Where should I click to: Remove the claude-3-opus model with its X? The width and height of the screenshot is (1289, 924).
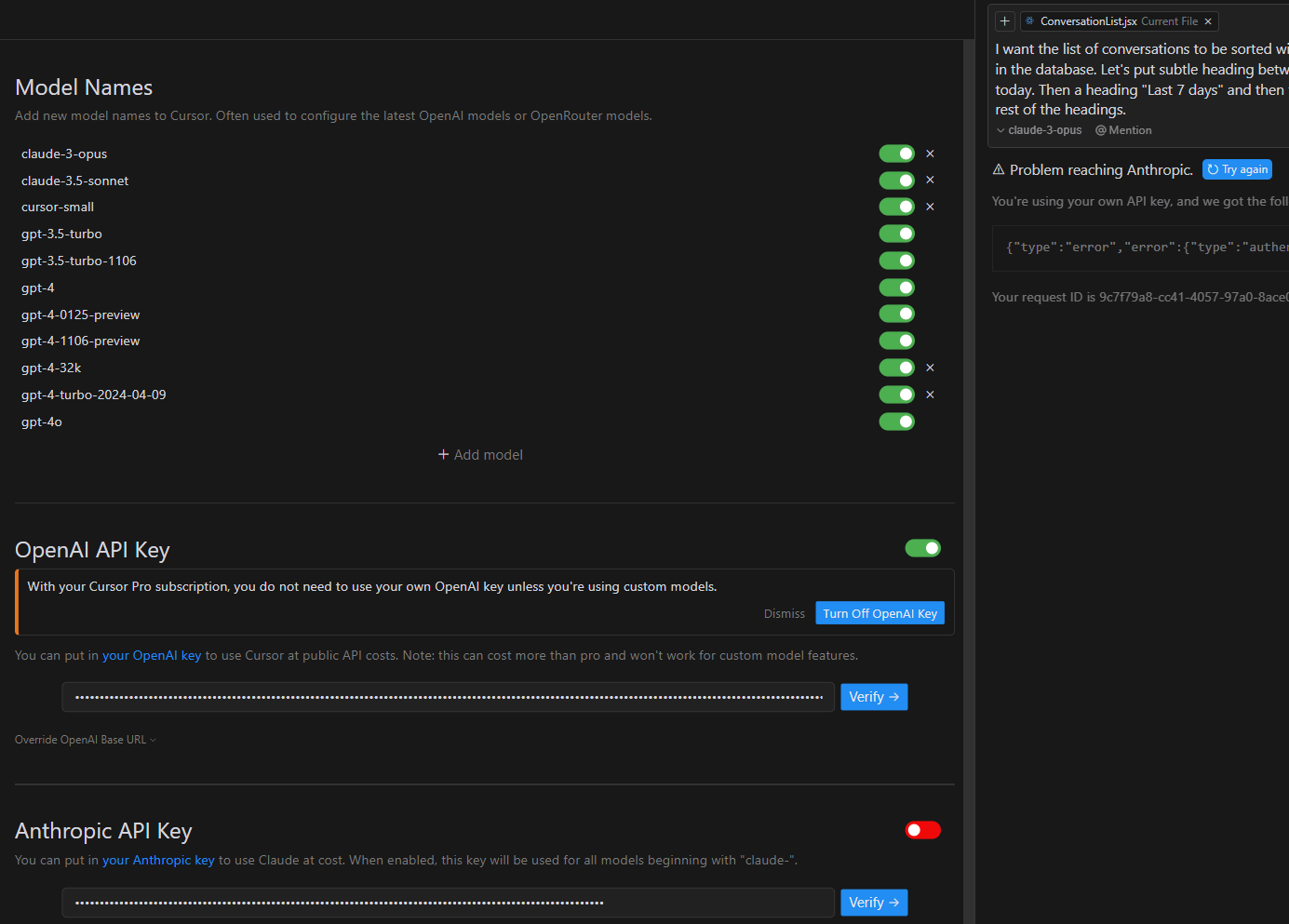point(930,154)
